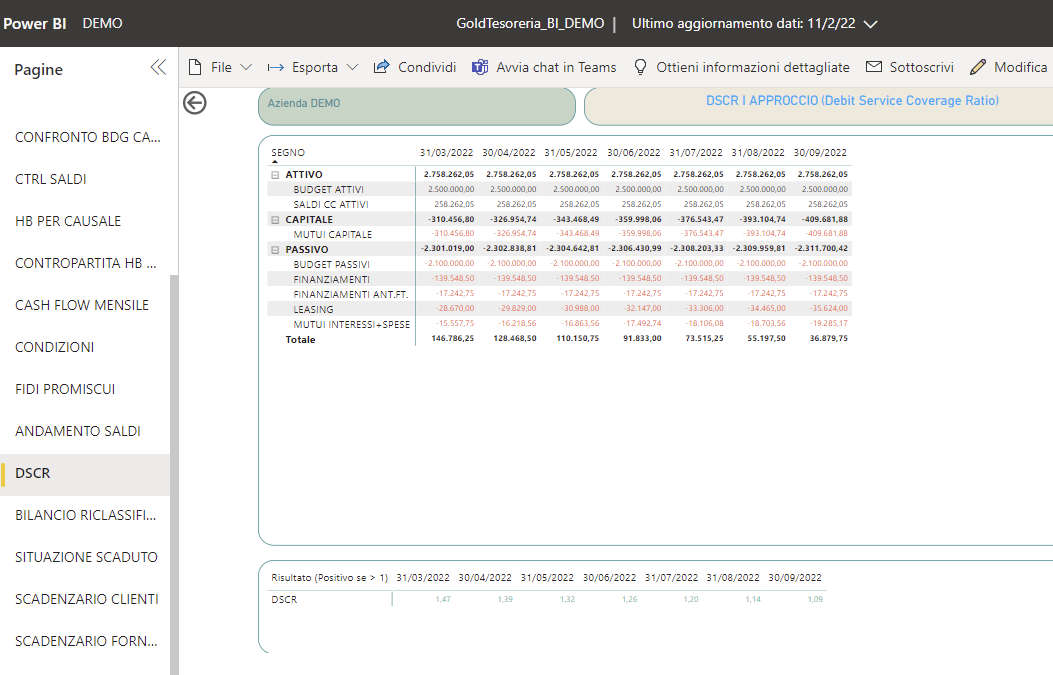Open the File dropdown chevron
This screenshot has height=675, width=1053.
pos(246,67)
